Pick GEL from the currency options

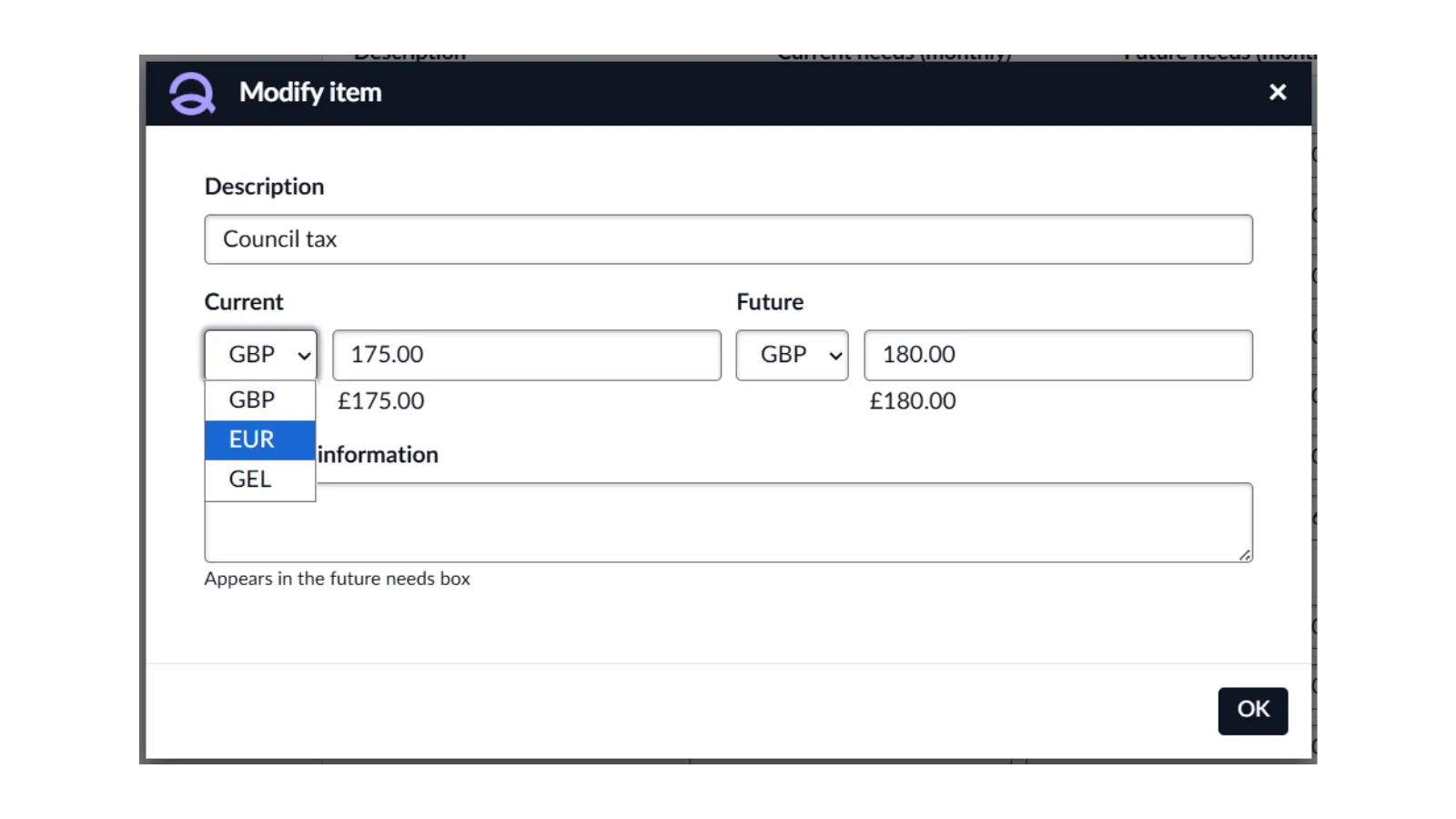point(260,480)
